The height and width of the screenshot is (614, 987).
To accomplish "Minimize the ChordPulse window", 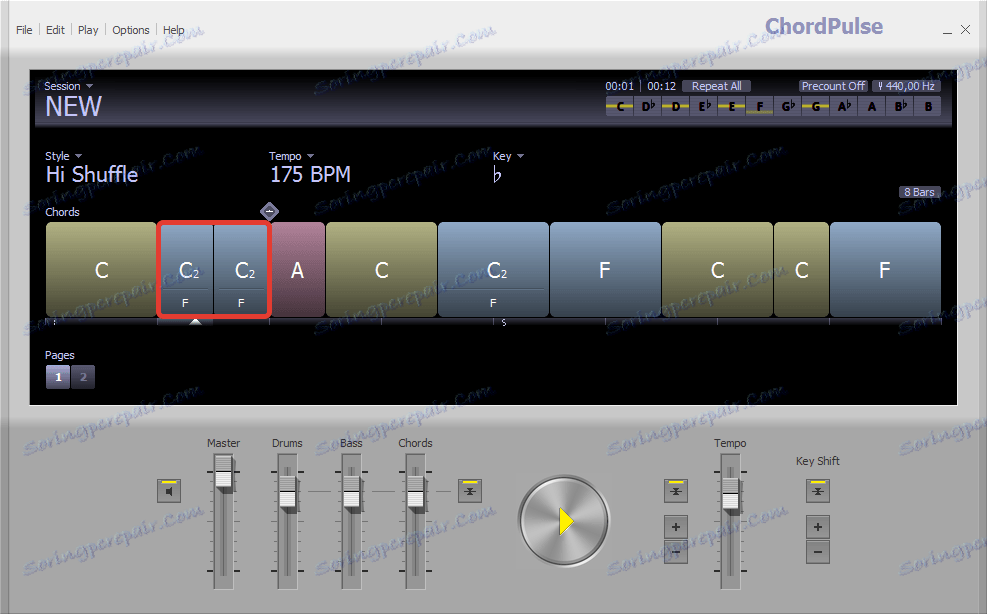I will 947,30.
